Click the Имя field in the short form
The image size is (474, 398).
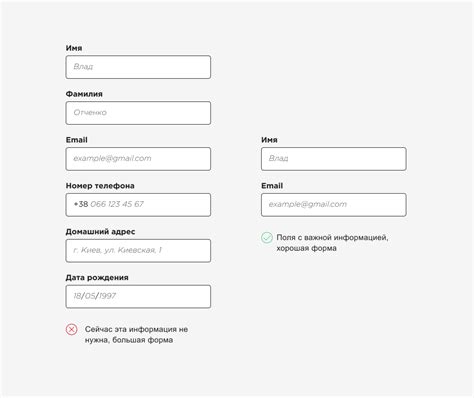[x=334, y=159]
